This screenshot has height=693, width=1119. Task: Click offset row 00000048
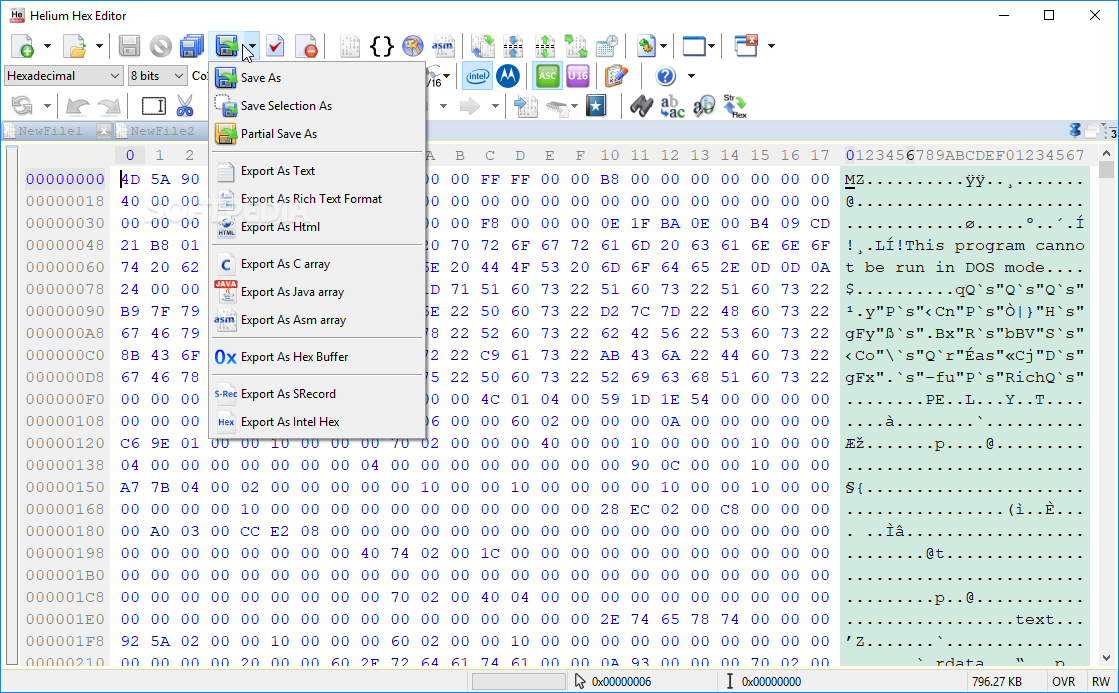(x=65, y=245)
